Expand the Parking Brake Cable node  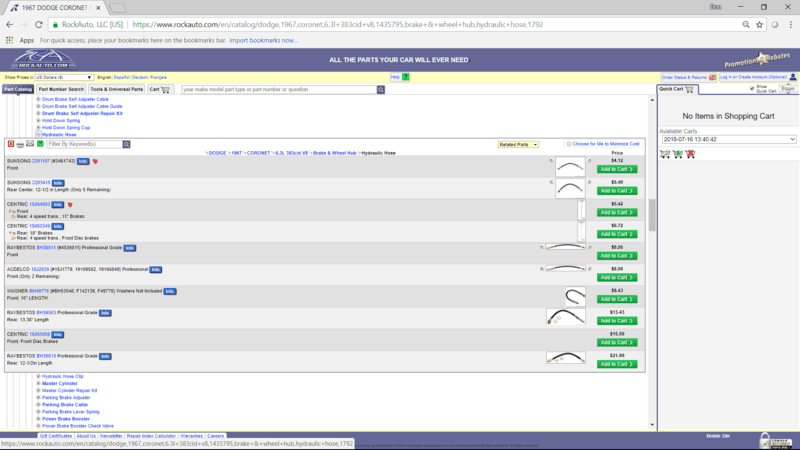tap(38, 405)
